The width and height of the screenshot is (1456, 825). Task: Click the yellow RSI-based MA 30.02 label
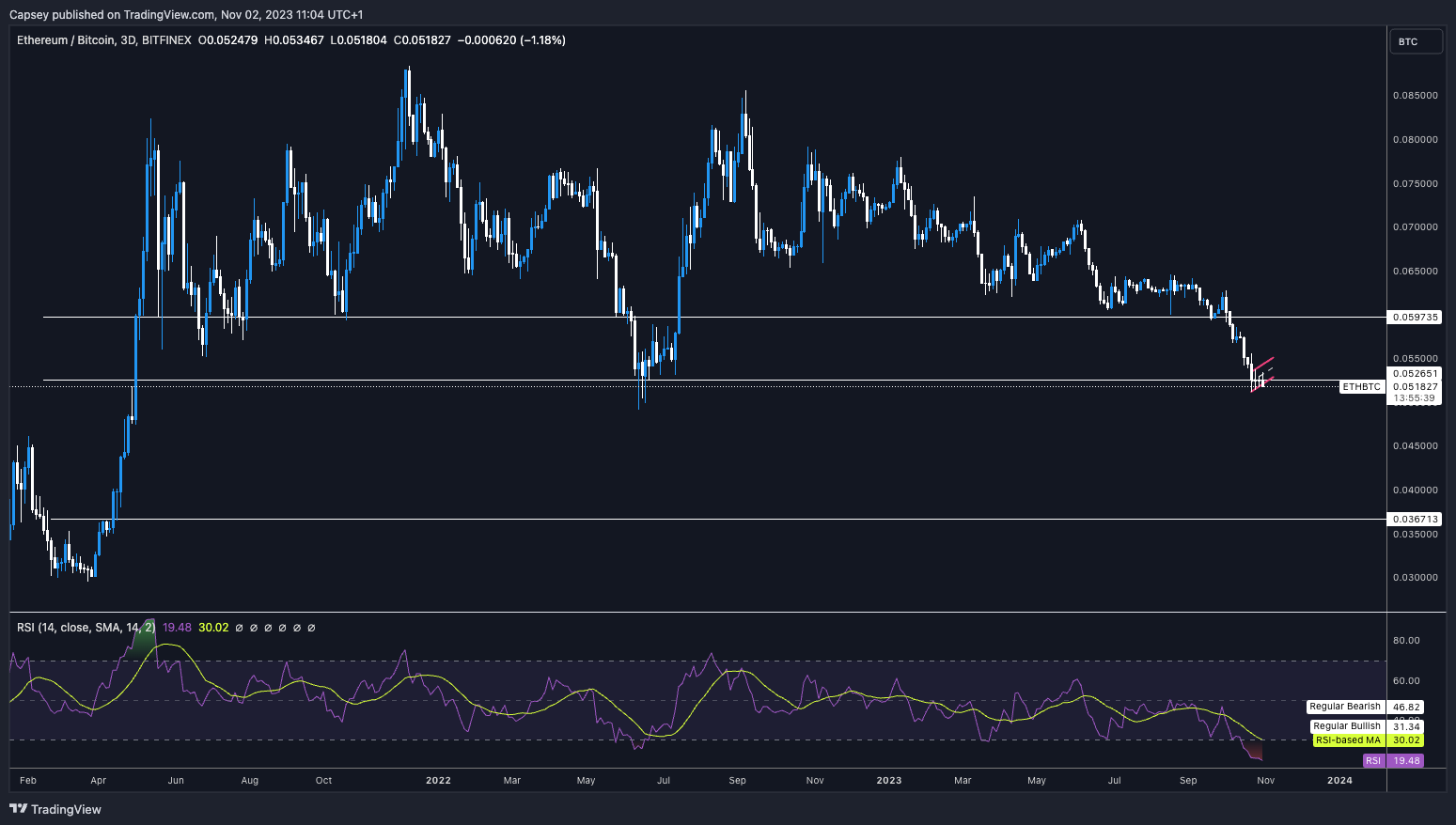(x=1368, y=740)
